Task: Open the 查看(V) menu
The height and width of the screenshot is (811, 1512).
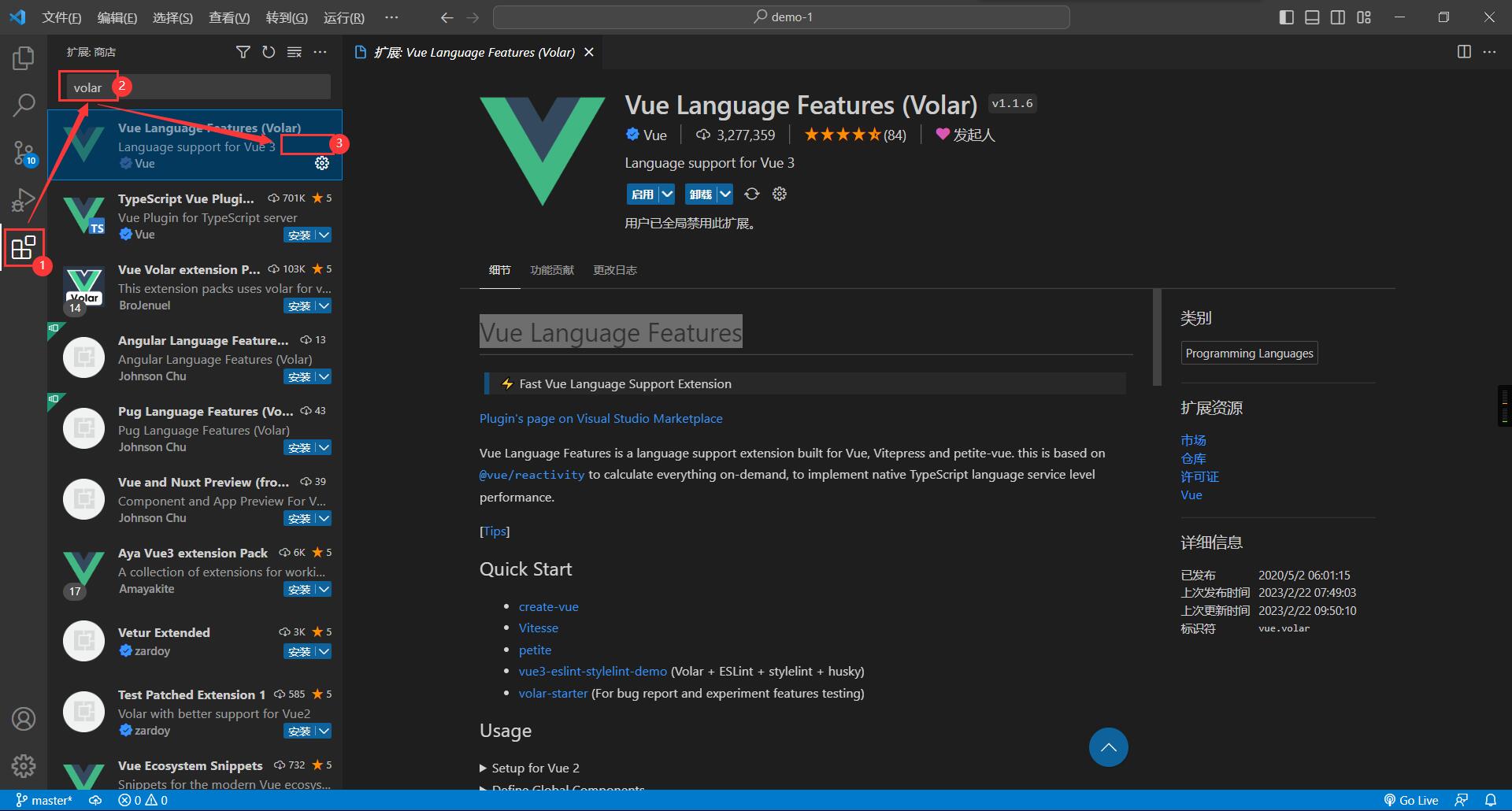Action: click(x=229, y=17)
